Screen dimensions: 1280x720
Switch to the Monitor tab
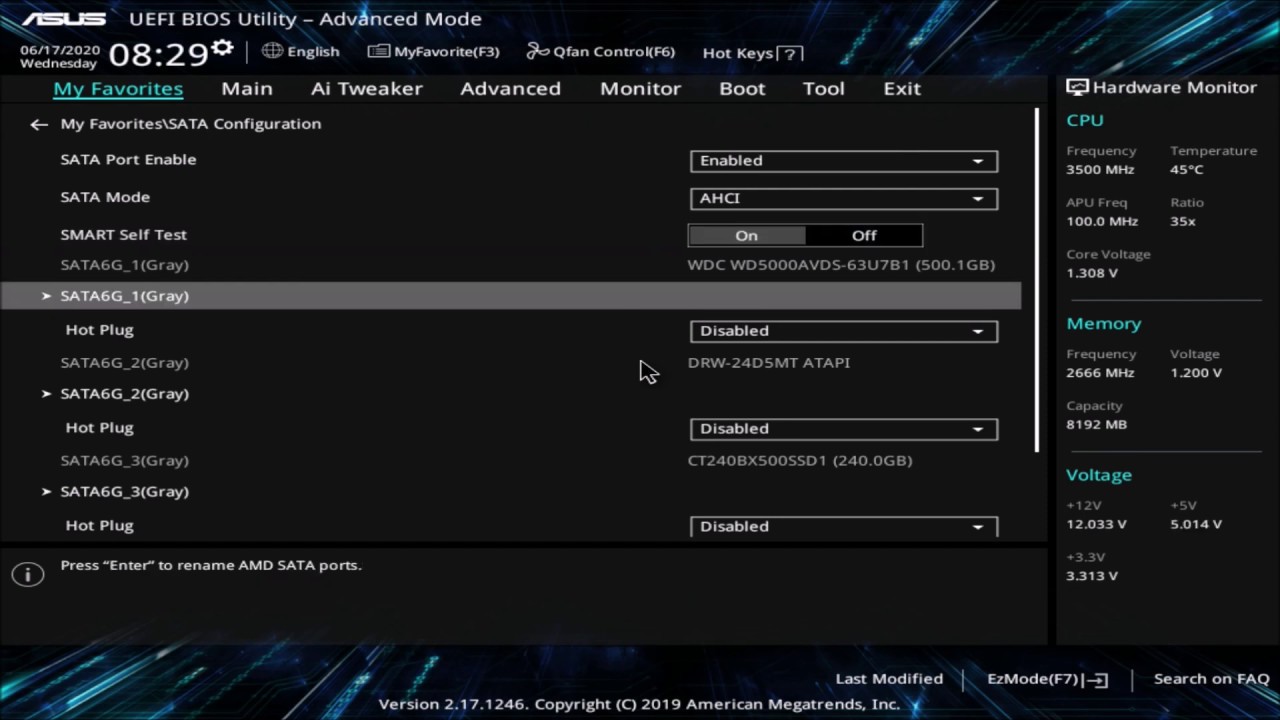(640, 89)
